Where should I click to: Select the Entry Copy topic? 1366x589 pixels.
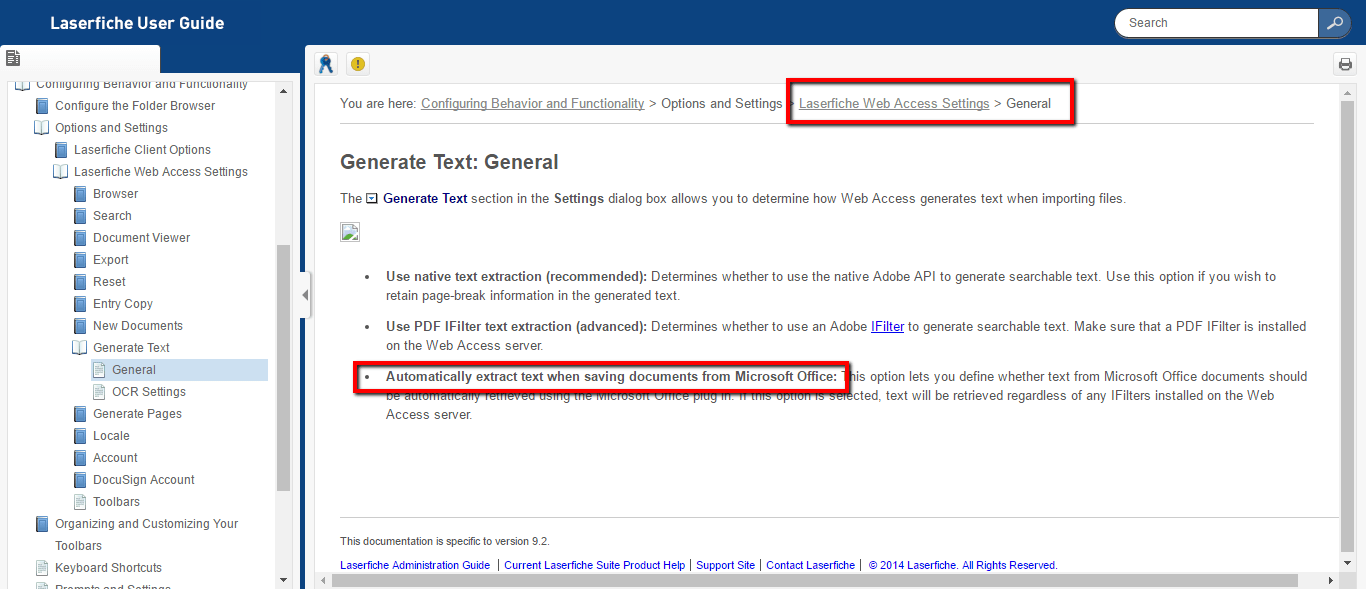[123, 304]
